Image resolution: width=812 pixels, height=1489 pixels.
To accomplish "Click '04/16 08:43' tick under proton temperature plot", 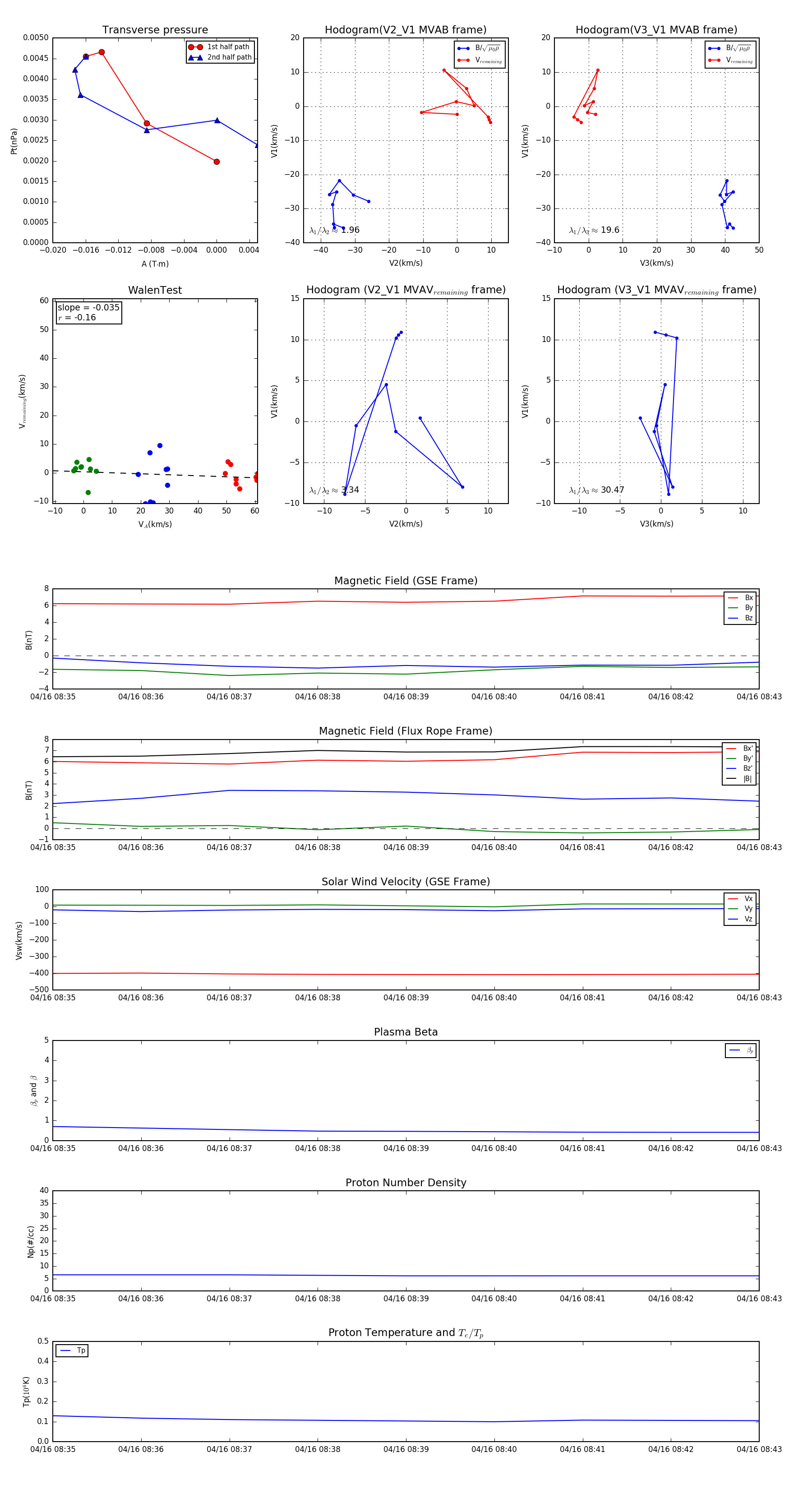I will coord(759,1449).
